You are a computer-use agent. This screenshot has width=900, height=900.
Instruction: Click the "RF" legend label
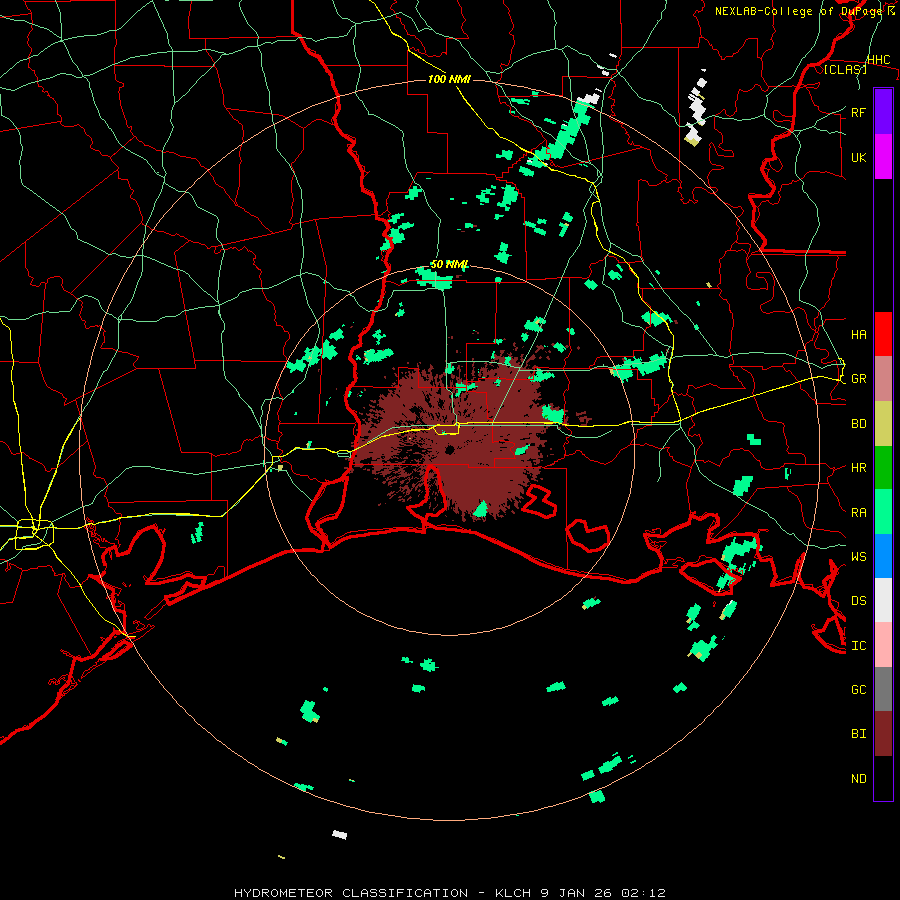pyautogui.click(x=858, y=112)
